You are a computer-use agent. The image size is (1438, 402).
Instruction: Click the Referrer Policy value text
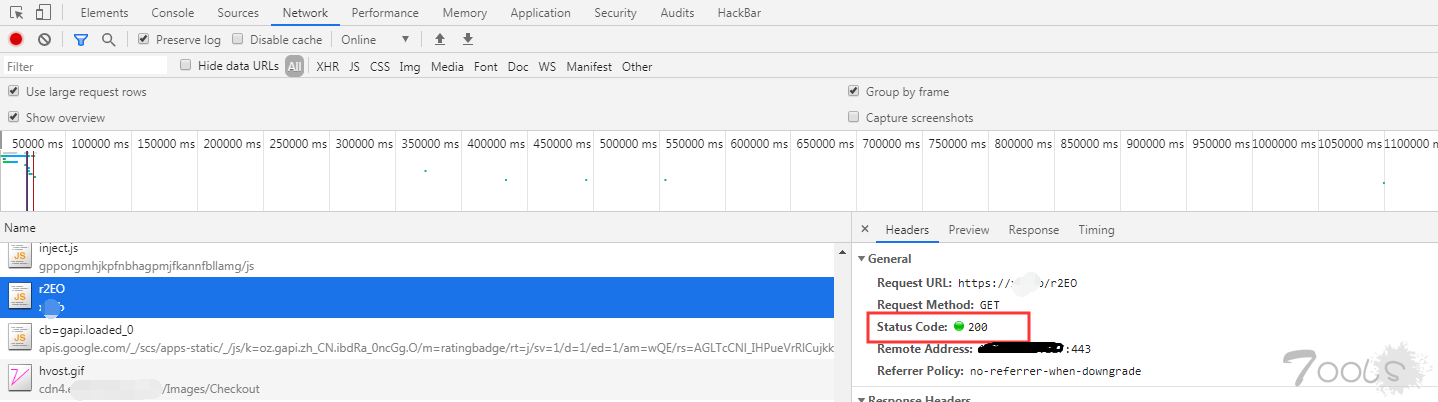click(1056, 371)
